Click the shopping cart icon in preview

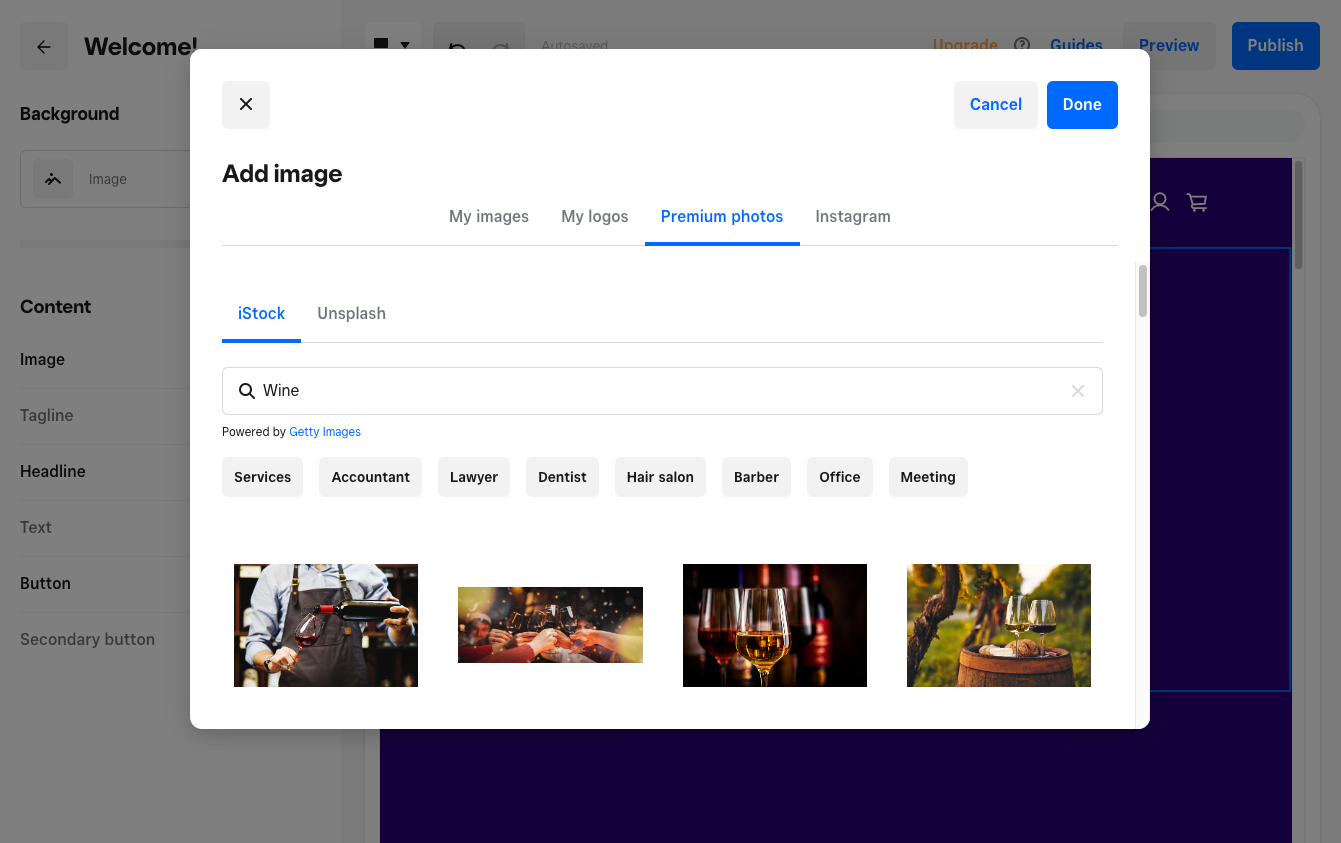1197,202
